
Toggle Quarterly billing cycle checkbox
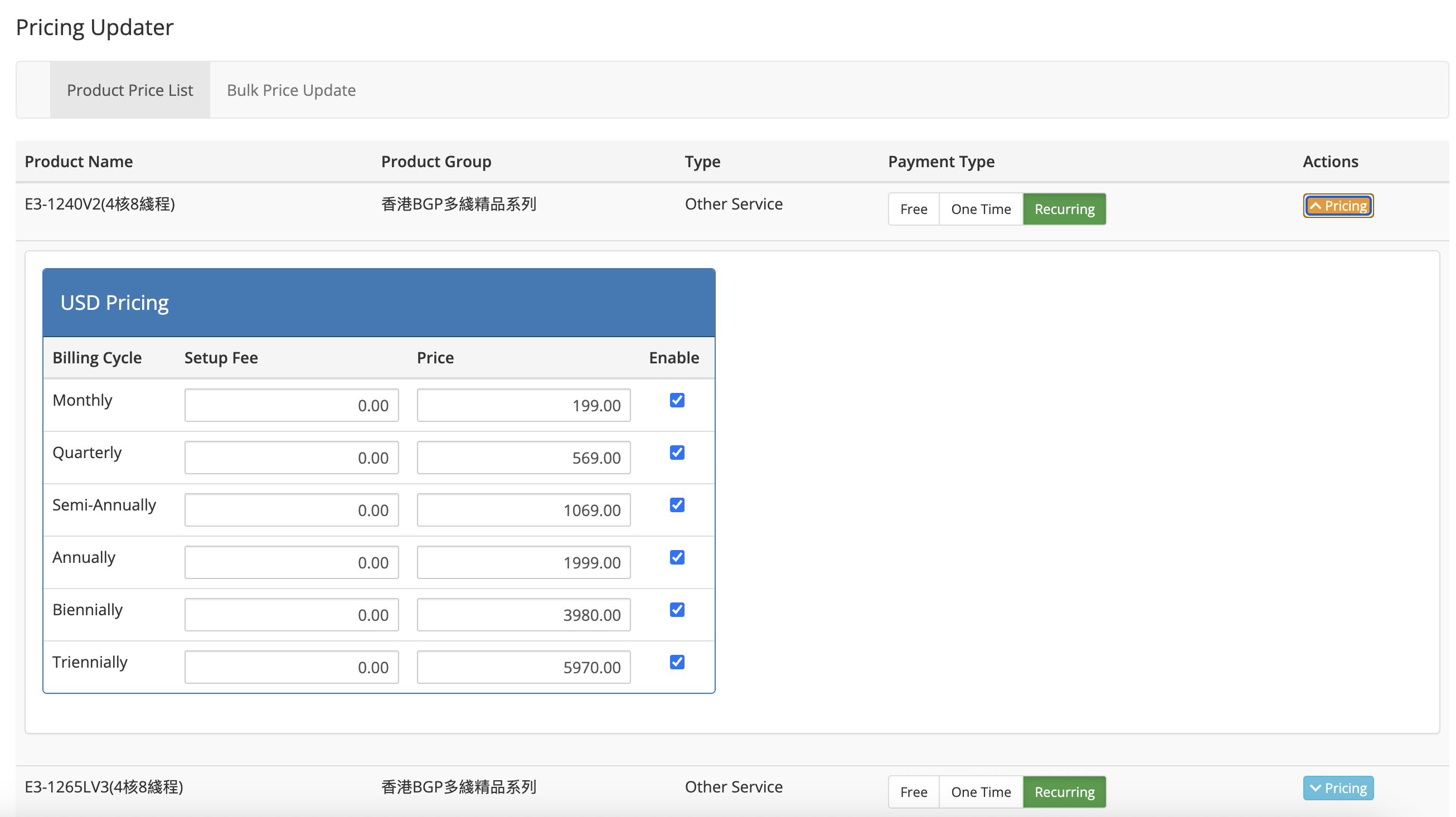click(x=677, y=453)
